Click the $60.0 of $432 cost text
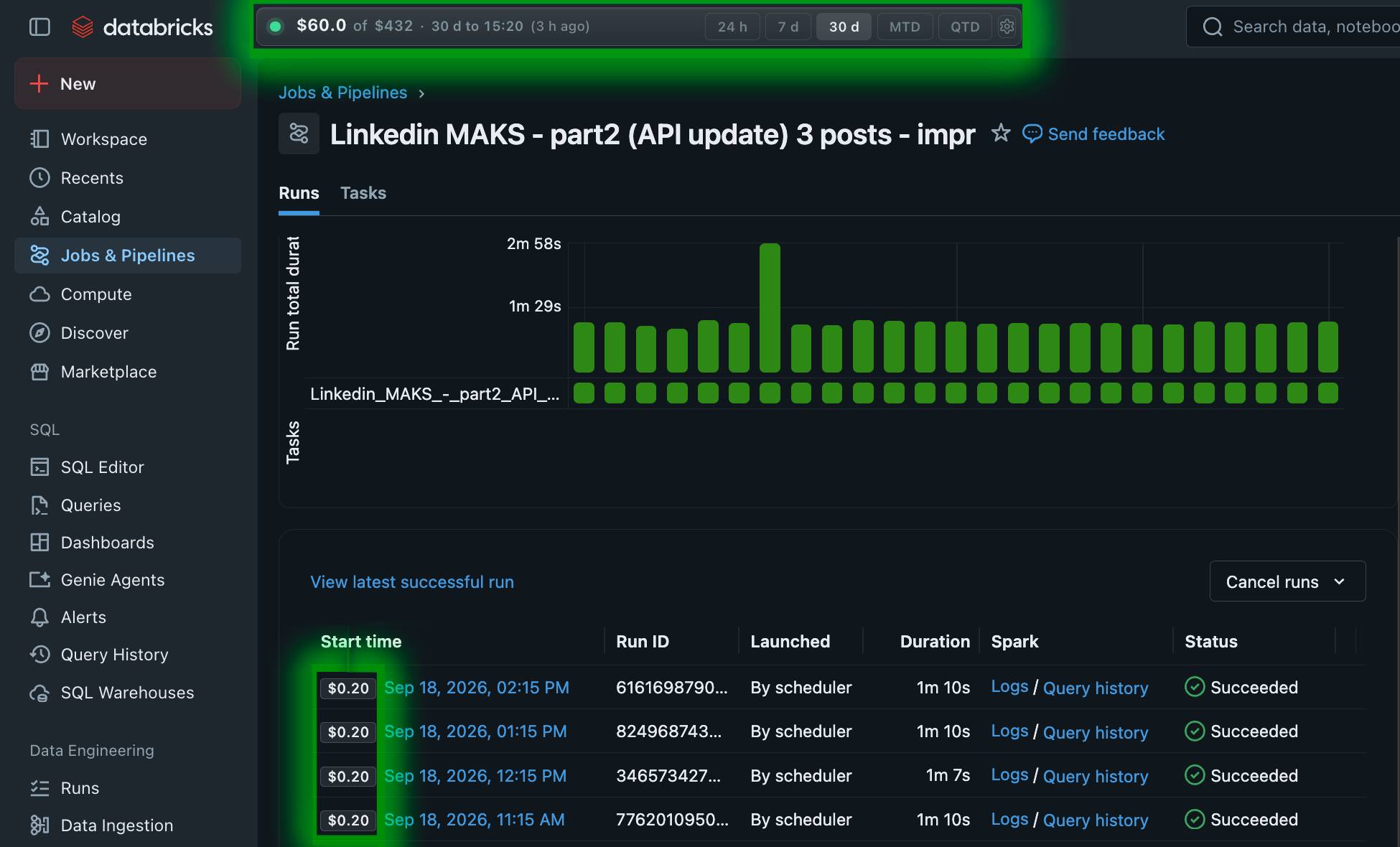Viewport: 1400px width, 847px height. coord(355,26)
